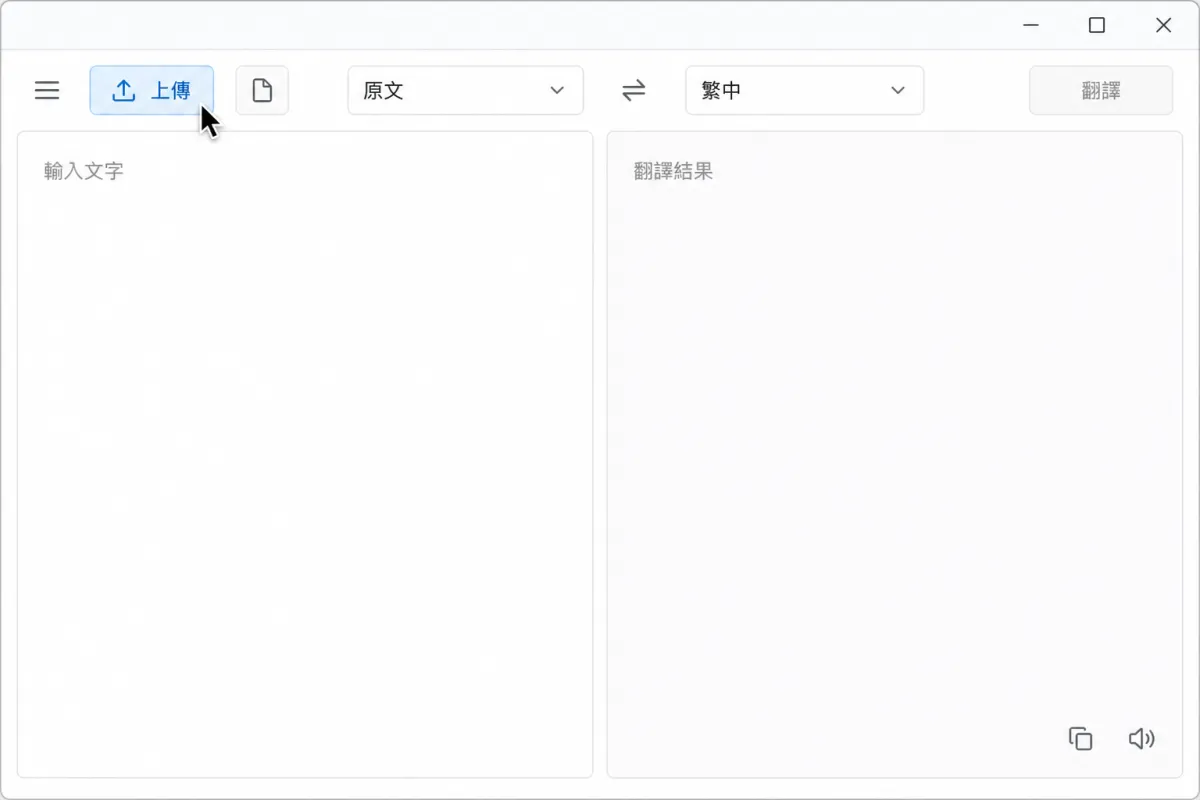Swap source and target languages
This screenshot has width=1200, height=800.
pos(634,91)
